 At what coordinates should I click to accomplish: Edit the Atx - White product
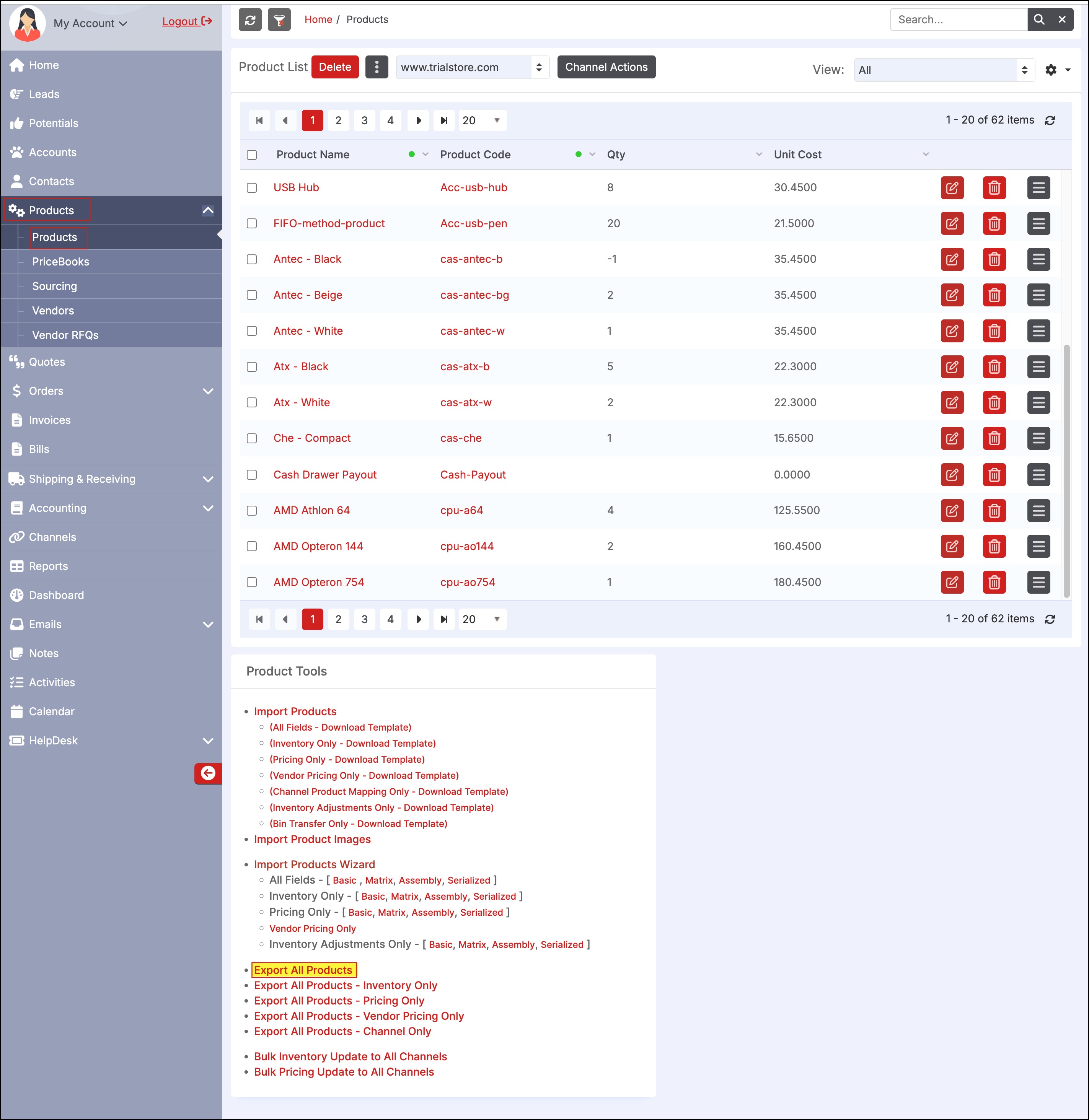point(952,402)
